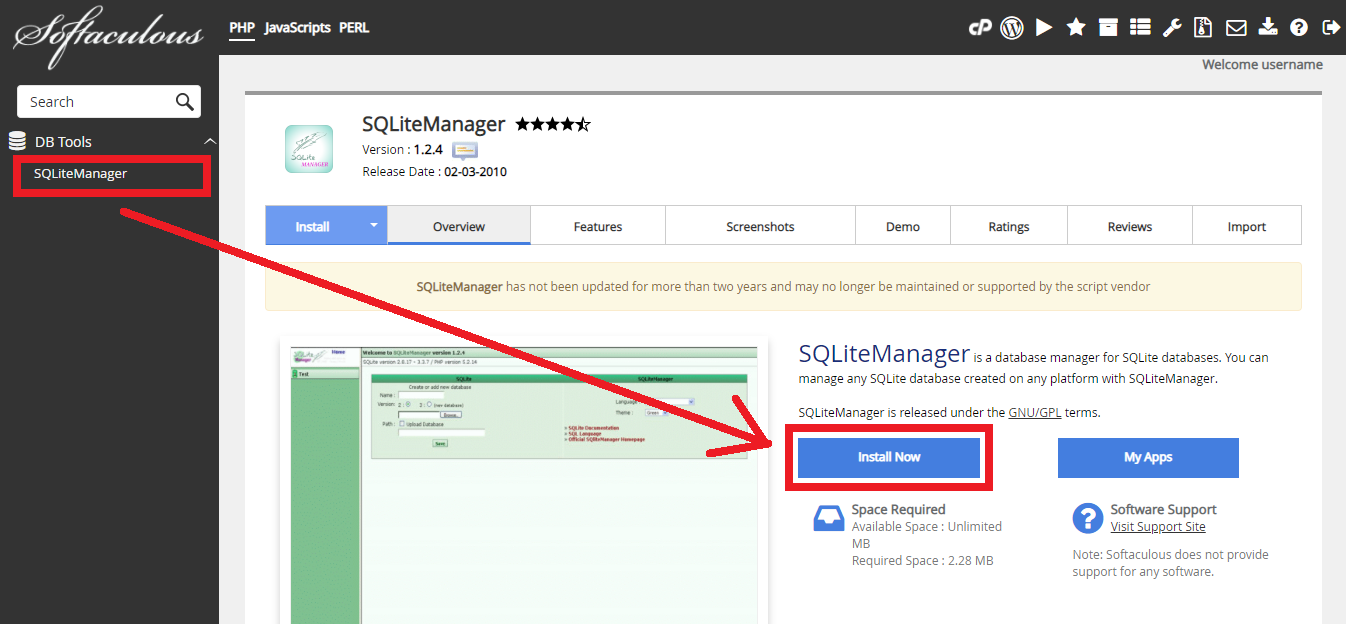The height and width of the screenshot is (624, 1346).
Task: Open Installations using the box icon
Action: [x=1107, y=27]
